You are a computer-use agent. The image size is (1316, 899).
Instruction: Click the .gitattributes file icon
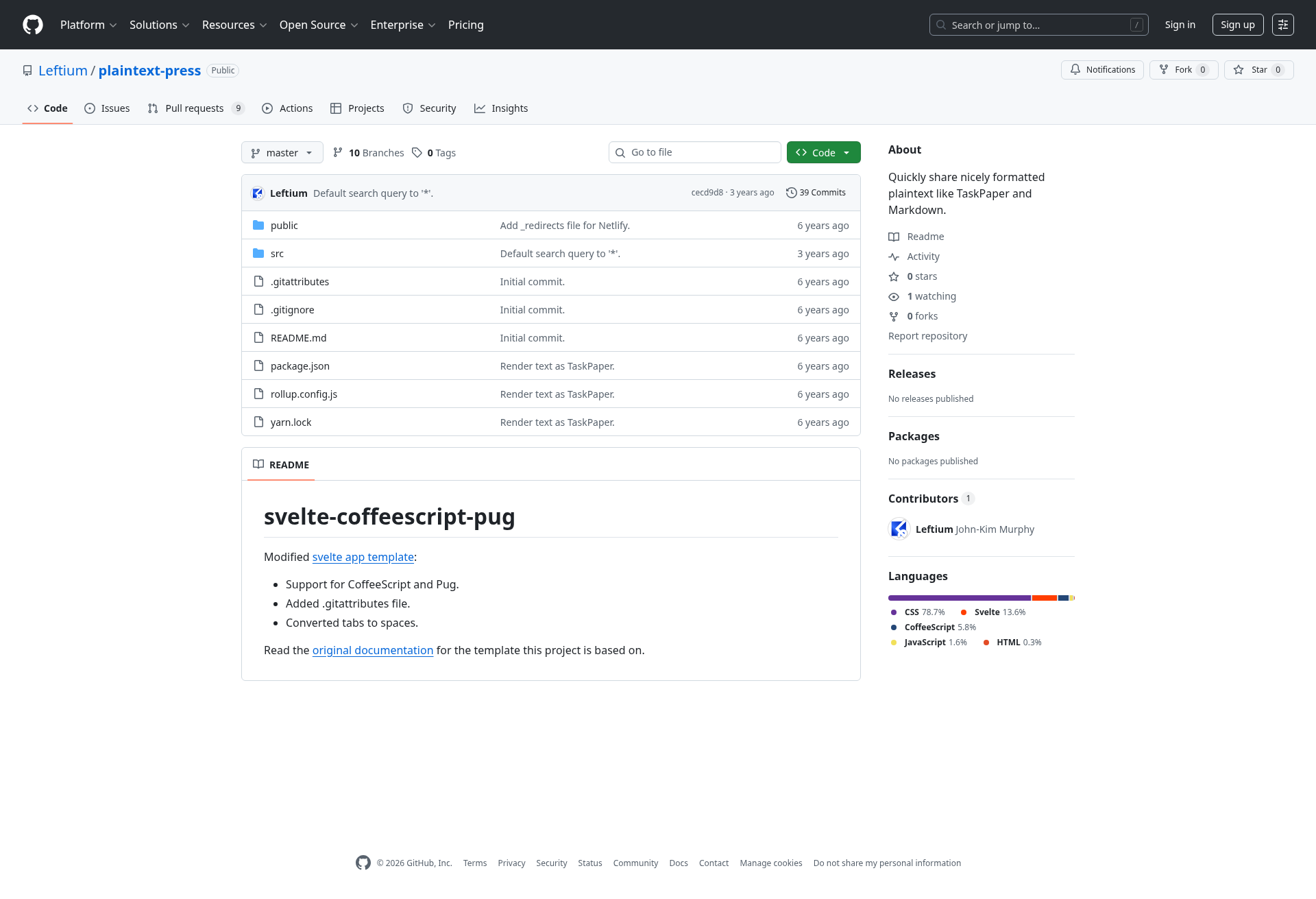pyautogui.click(x=258, y=281)
